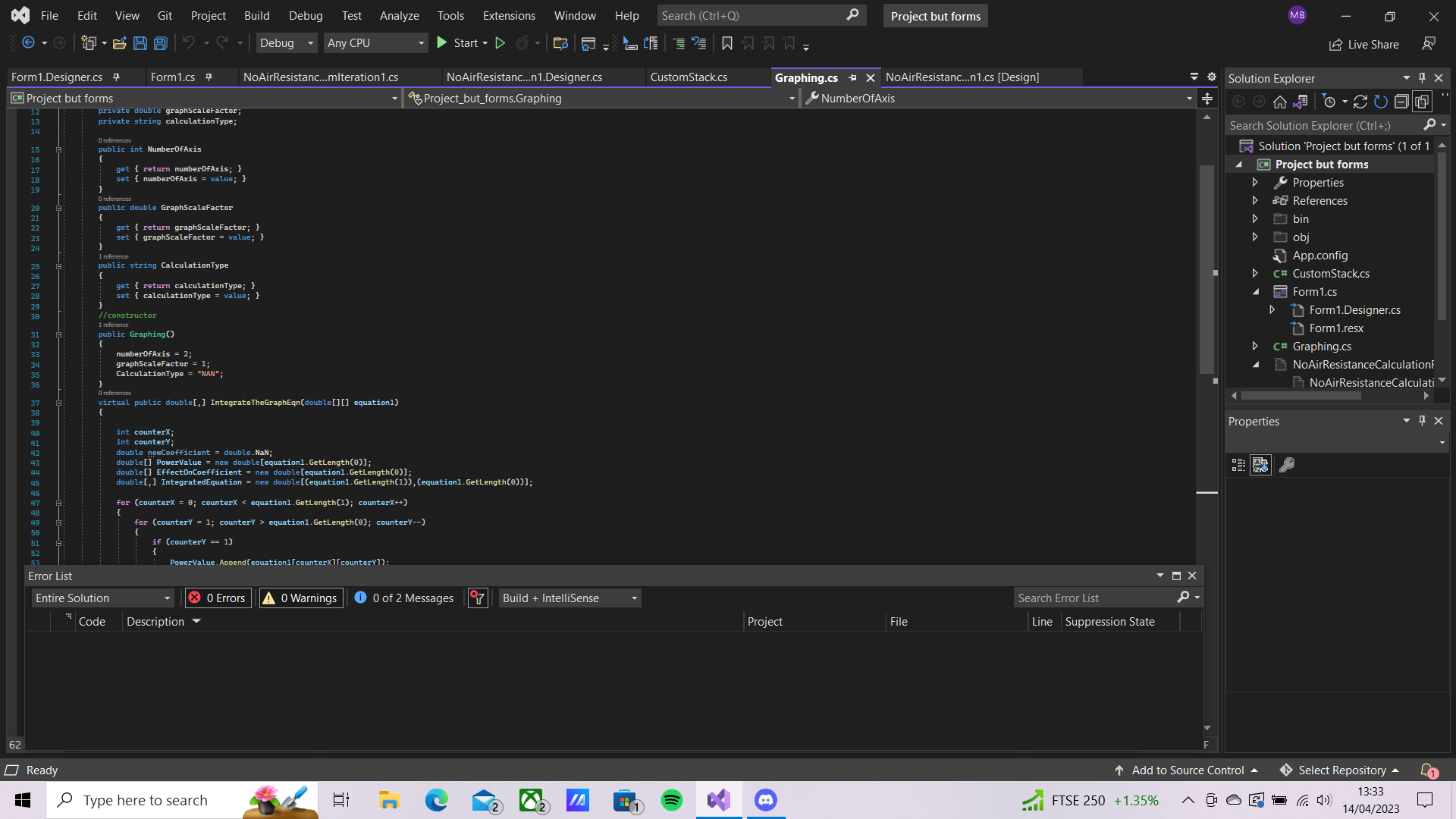Image resolution: width=1456 pixels, height=819 pixels.
Task: Open the Error List filter icon
Action: point(478,598)
